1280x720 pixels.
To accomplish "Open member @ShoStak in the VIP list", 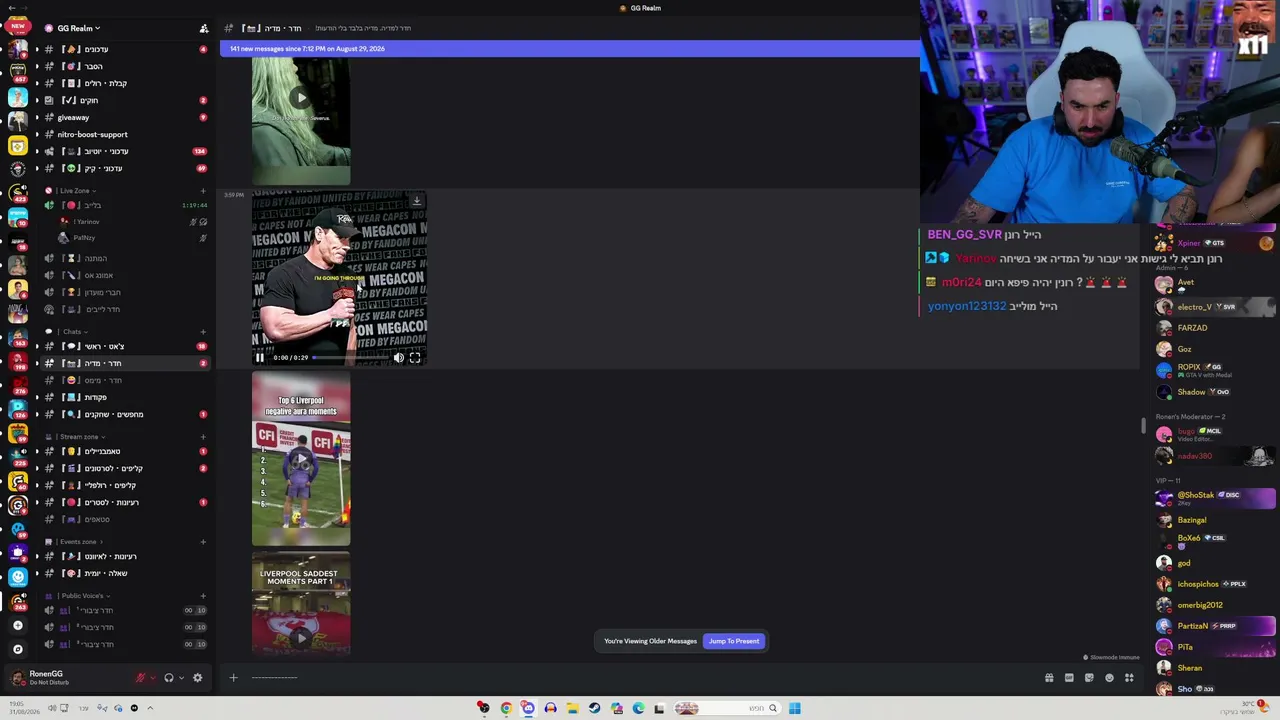I will coord(1215,497).
